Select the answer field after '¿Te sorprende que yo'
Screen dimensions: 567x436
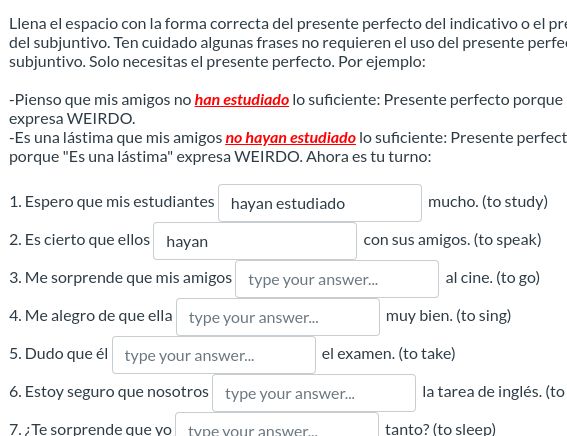coord(277,424)
